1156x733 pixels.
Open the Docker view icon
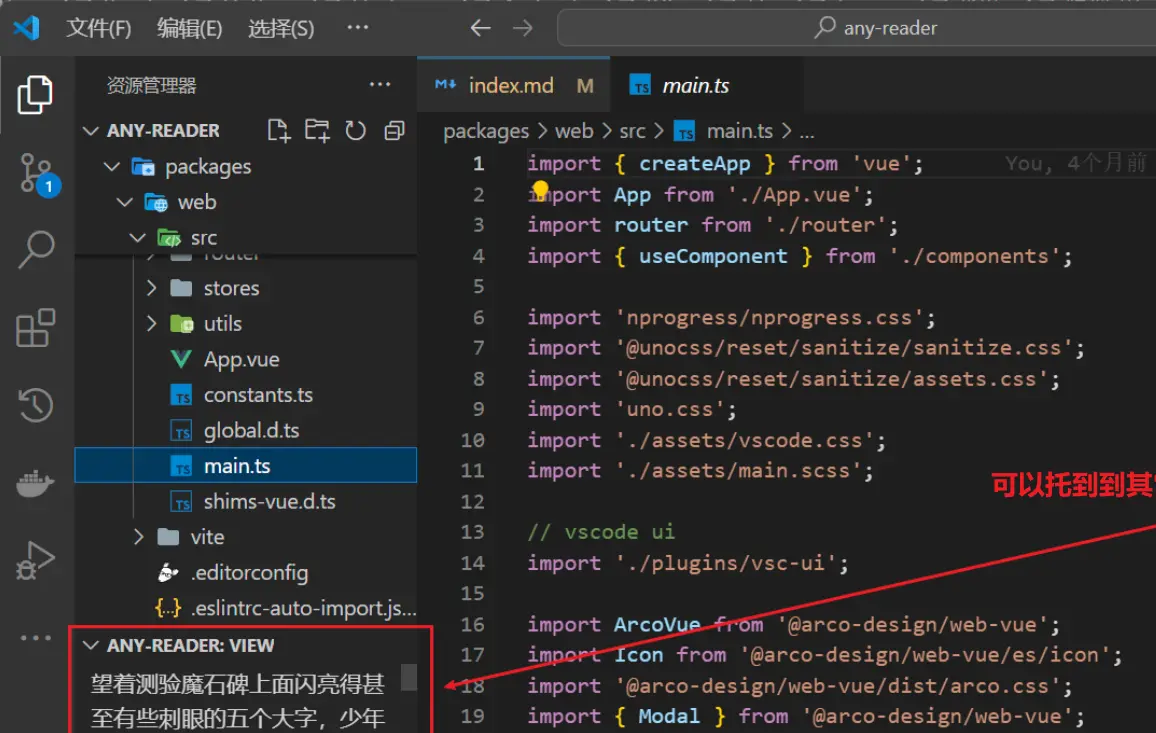[x=36, y=484]
